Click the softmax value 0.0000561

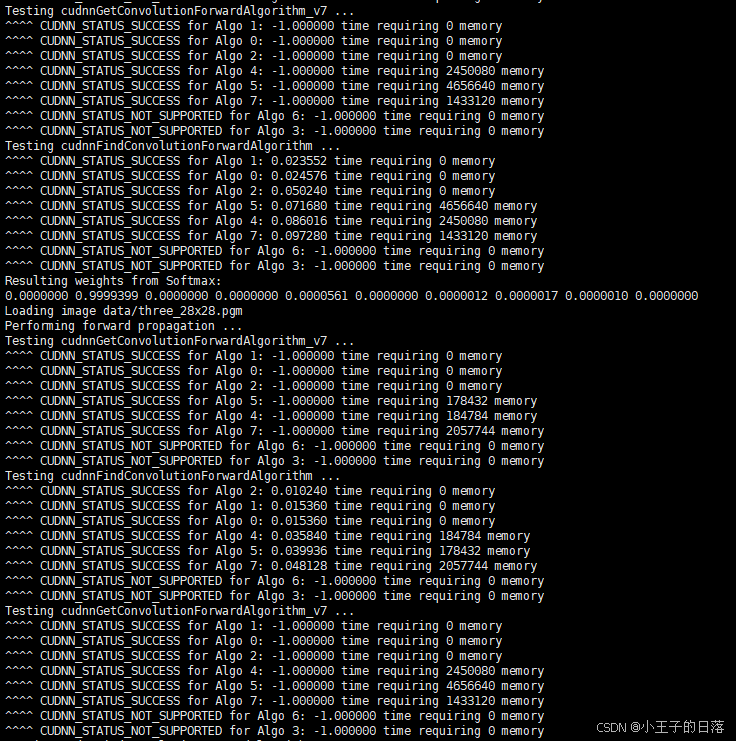coord(317,296)
